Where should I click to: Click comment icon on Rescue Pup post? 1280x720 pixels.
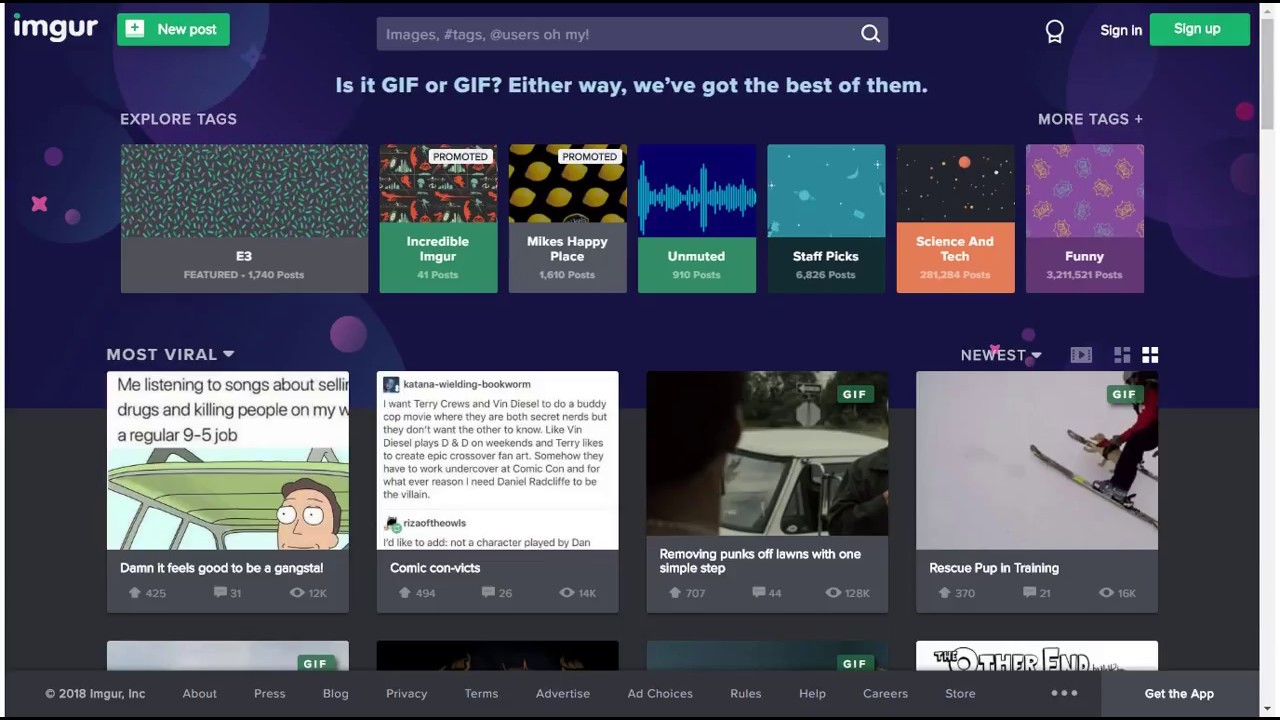click(1029, 593)
